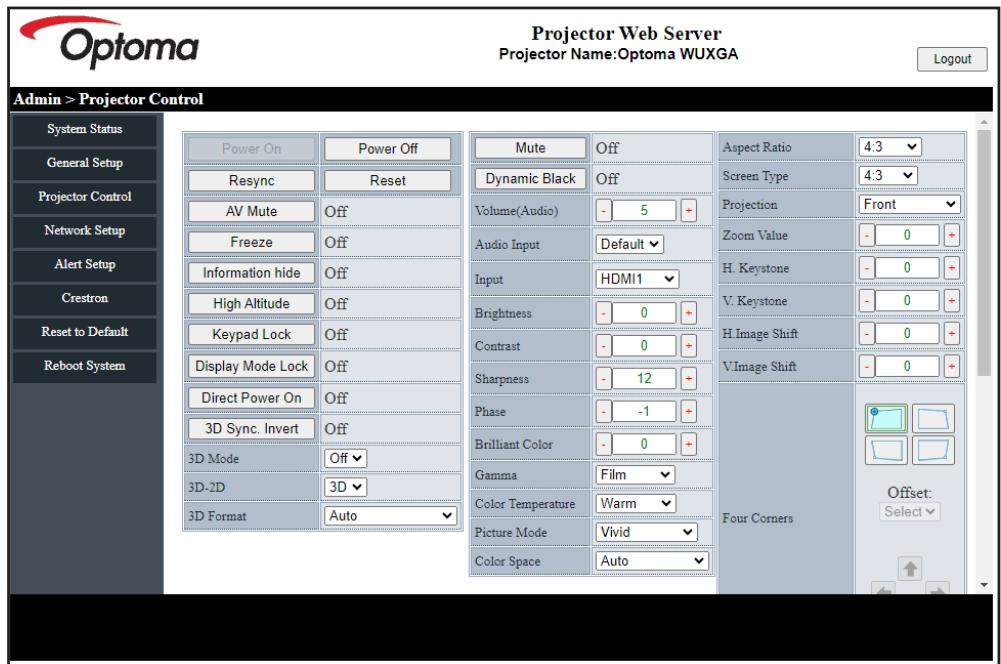This screenshot has height=664, width=1001.
Task: Open the 3D-2D dropdown
Action: (345, 487)
